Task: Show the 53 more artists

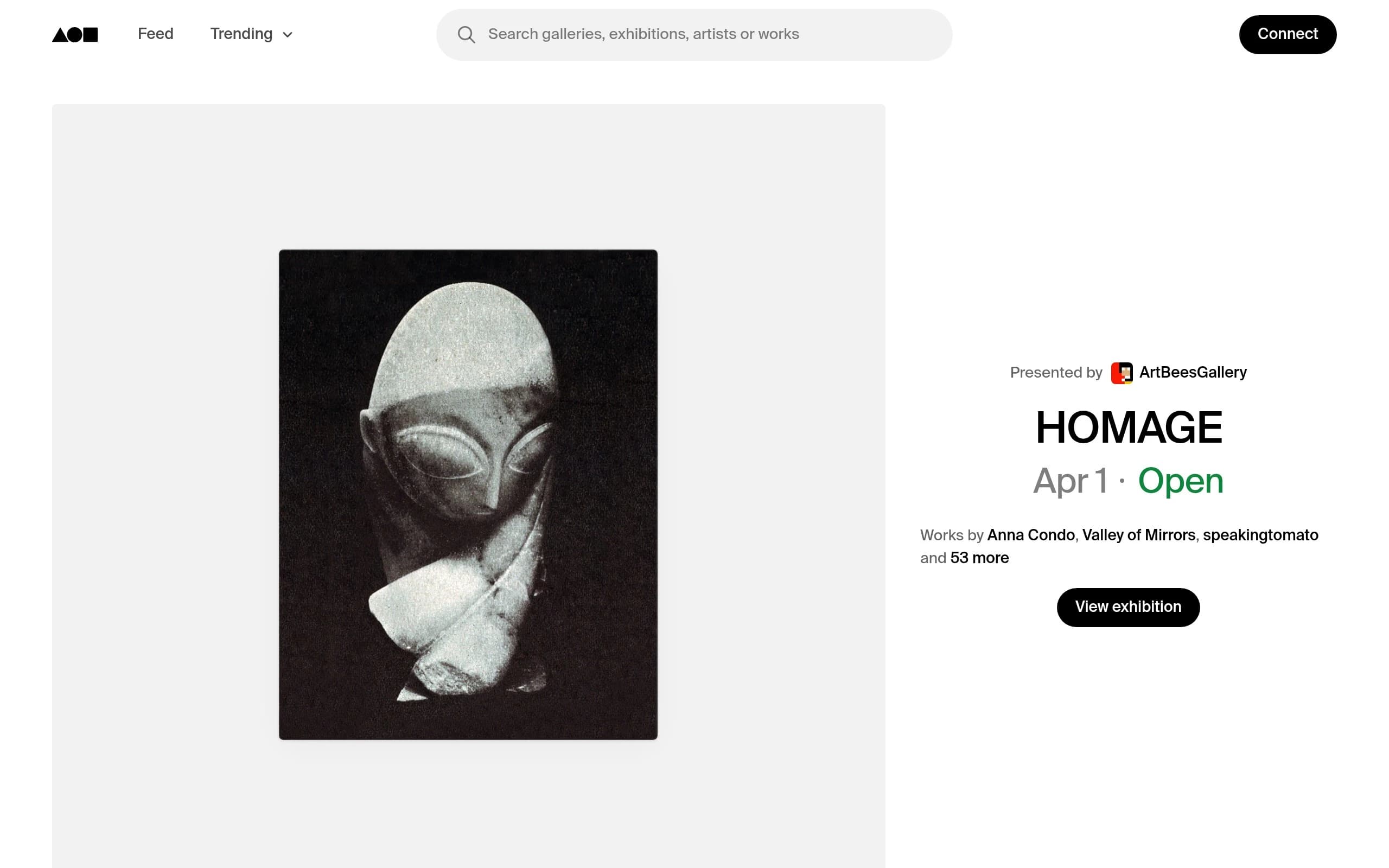Action: (979, 558)
